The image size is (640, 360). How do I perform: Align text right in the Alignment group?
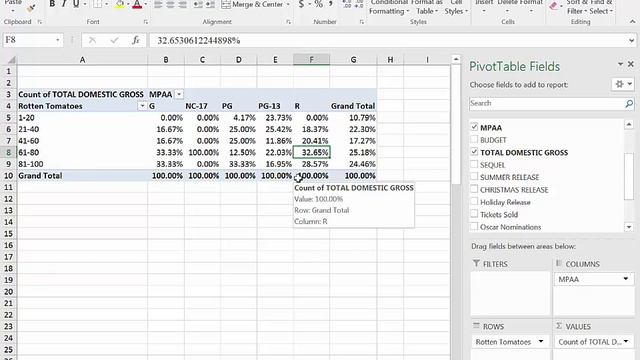click(x=183, y=4)
